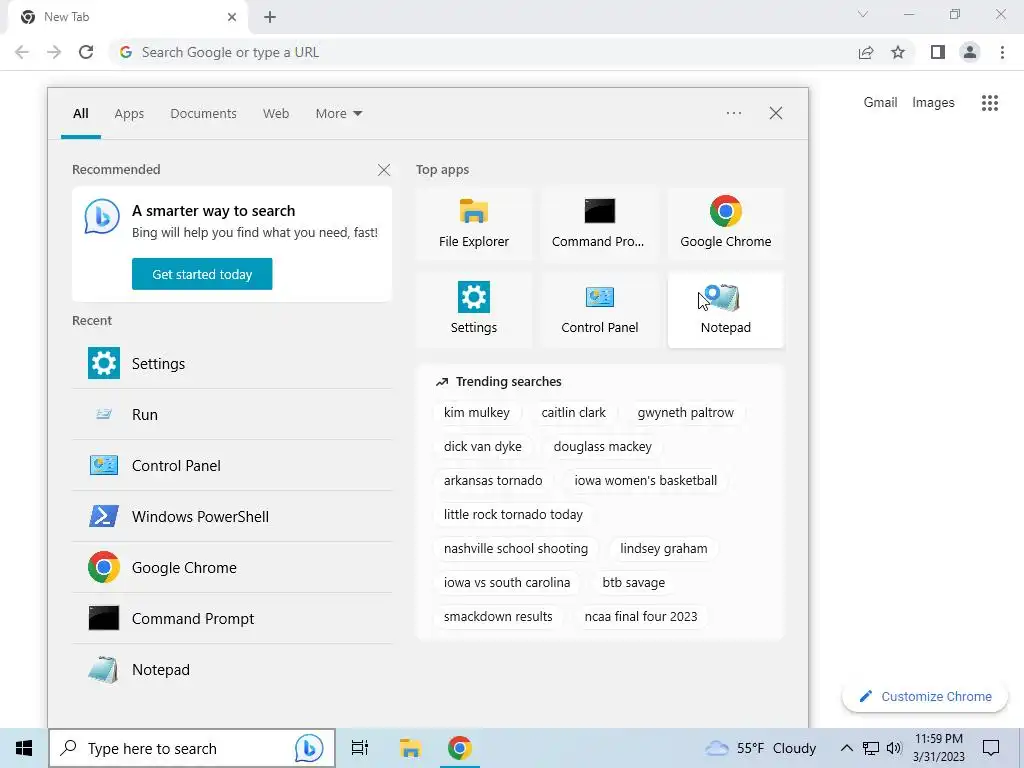Open Run from the Recent list

[232, 415]
